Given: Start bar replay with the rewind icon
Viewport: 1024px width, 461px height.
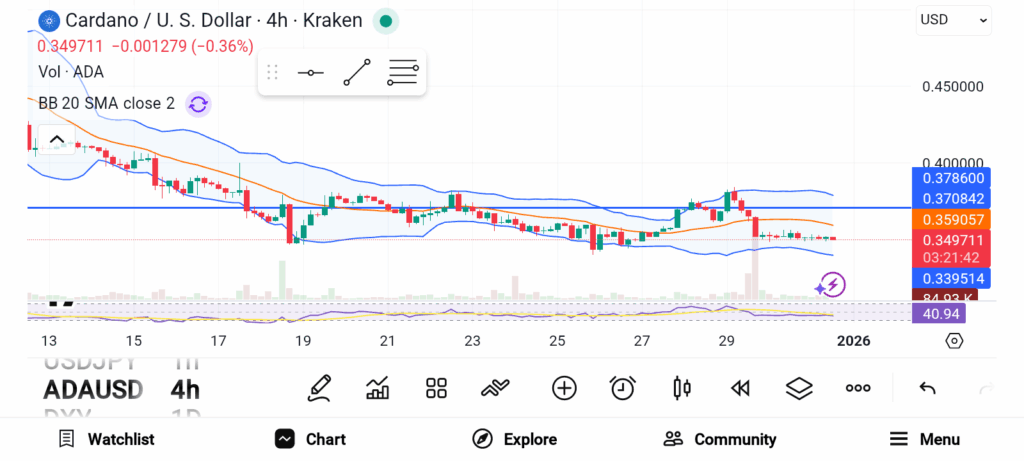Looking at the screenshot, I should [740, 388].
